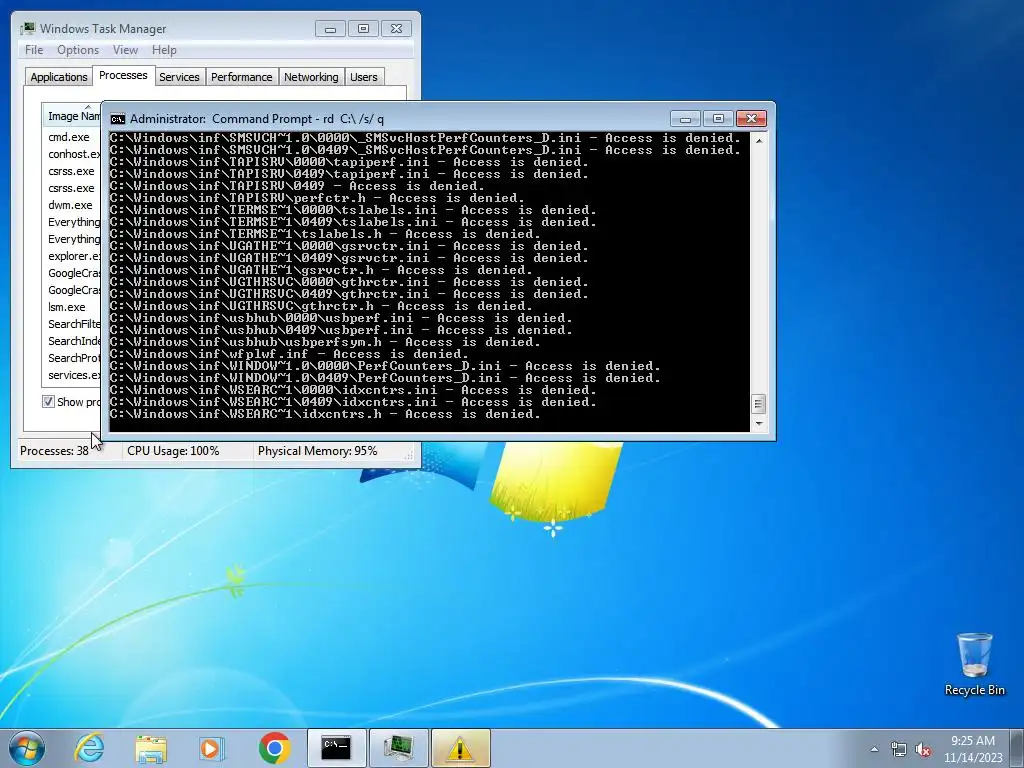Open the yellow warning sign taskbar item
Image resolution: width=1024 pixels, height=768 pixels.
click(460, 748)
